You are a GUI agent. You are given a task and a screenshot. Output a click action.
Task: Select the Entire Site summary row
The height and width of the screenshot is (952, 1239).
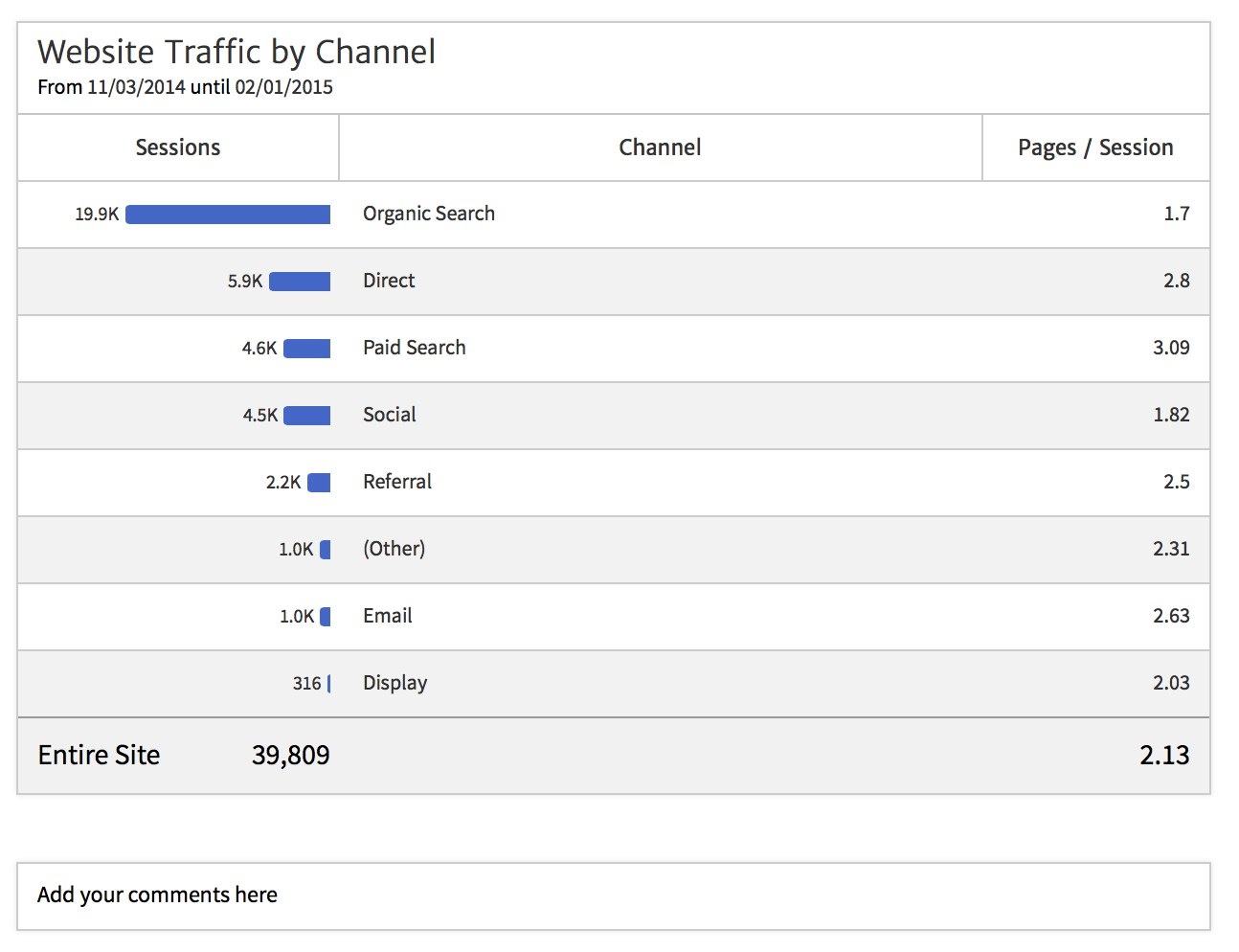(98, 755)
